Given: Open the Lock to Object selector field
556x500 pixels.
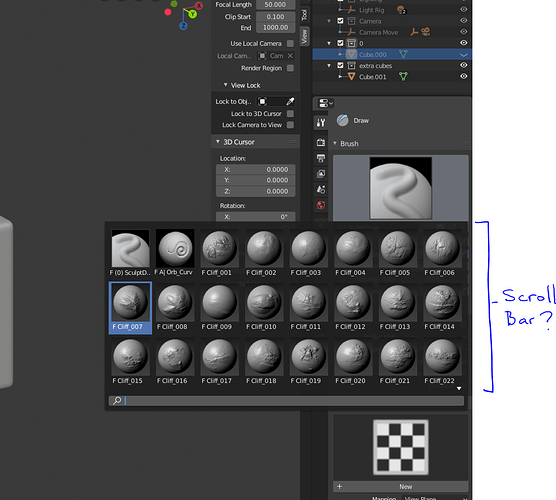Looking at the screenshot, I should pos(276,102).
